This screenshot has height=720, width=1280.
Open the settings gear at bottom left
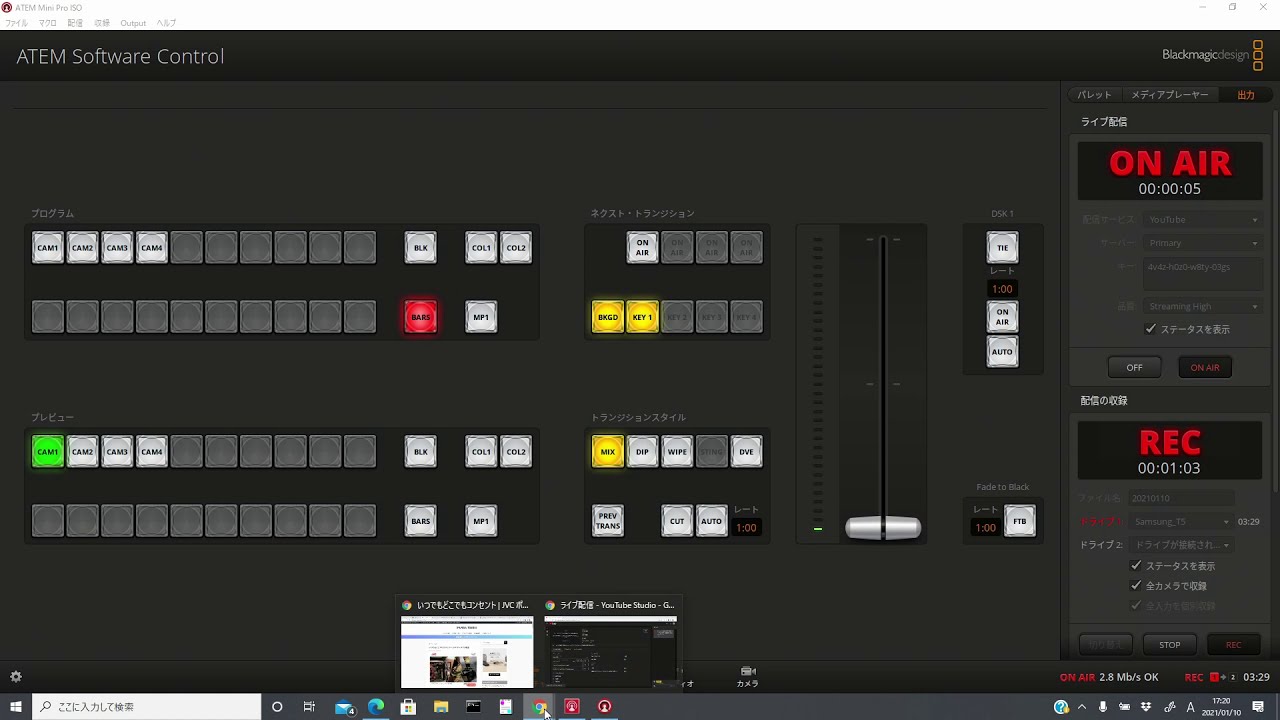(16, 677)
